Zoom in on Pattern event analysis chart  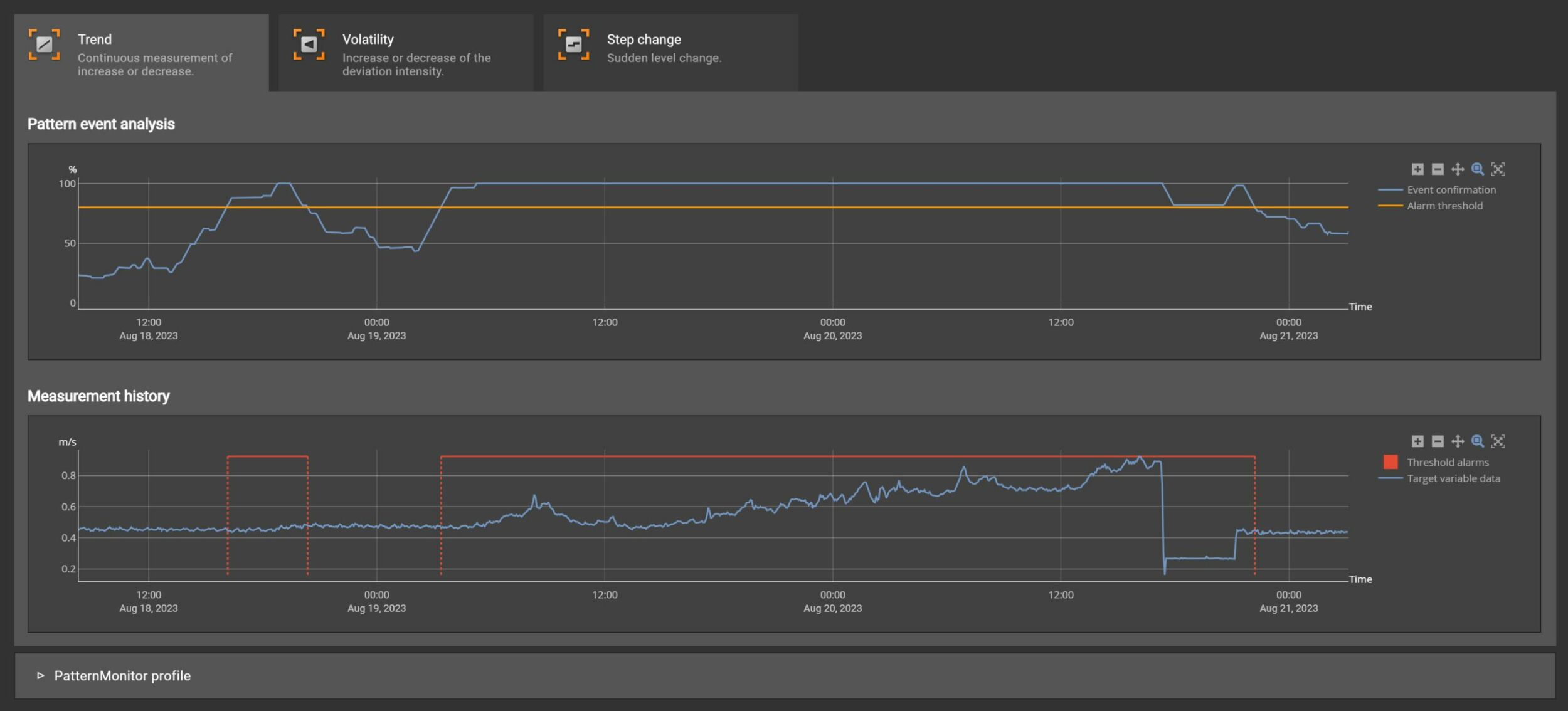click(1417, 169)
